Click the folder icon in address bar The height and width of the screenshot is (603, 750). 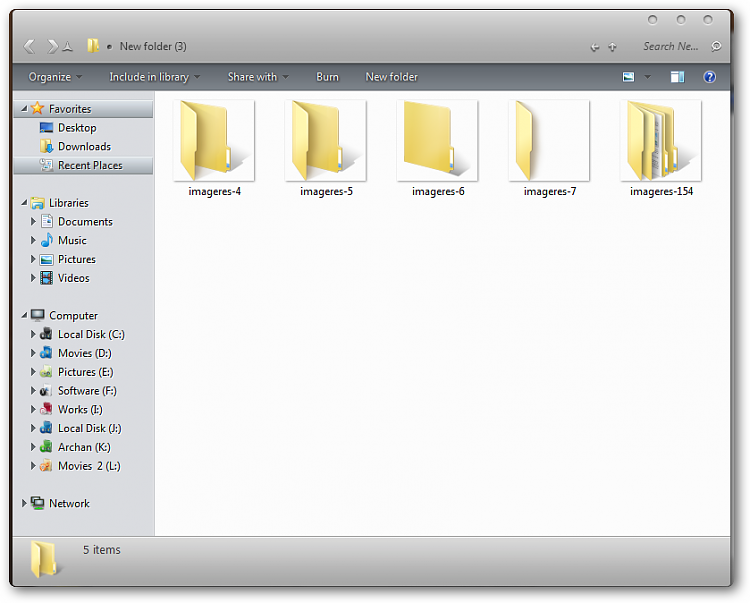(93, 46)
